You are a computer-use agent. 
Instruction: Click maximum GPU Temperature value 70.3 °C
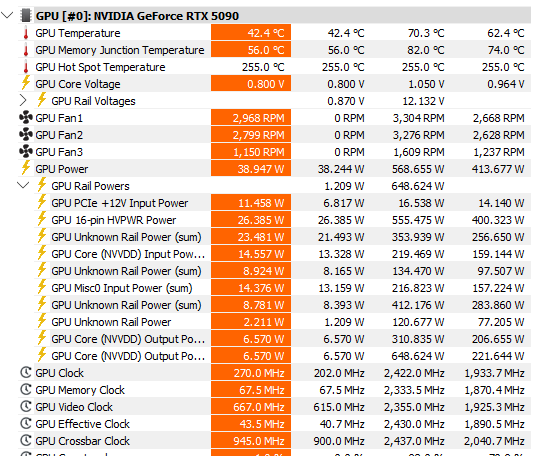pos(426,33)
